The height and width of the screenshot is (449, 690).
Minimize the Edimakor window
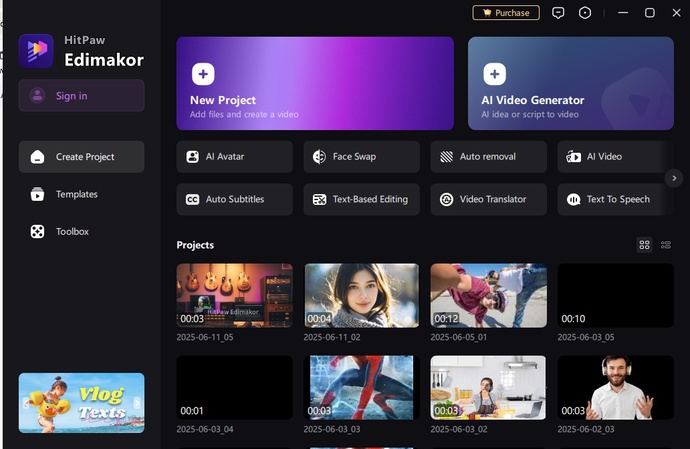pyautogui.click(x=623, y=13)
